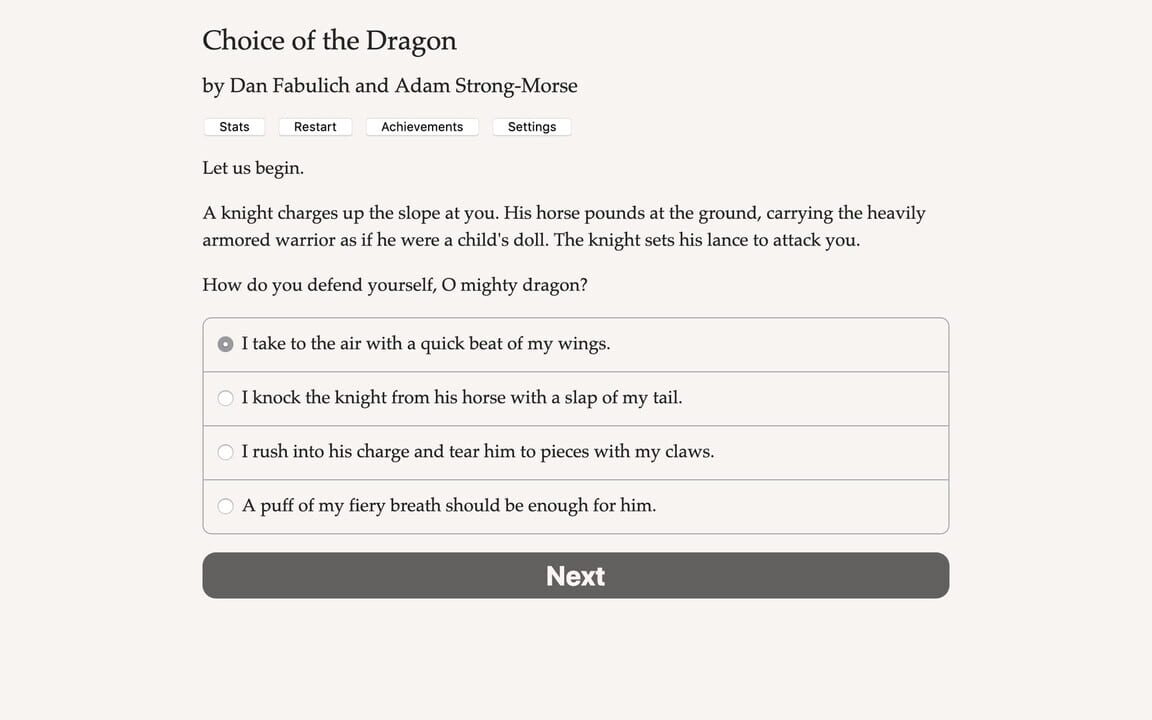View achievements for the story

(x=421, y=126)
